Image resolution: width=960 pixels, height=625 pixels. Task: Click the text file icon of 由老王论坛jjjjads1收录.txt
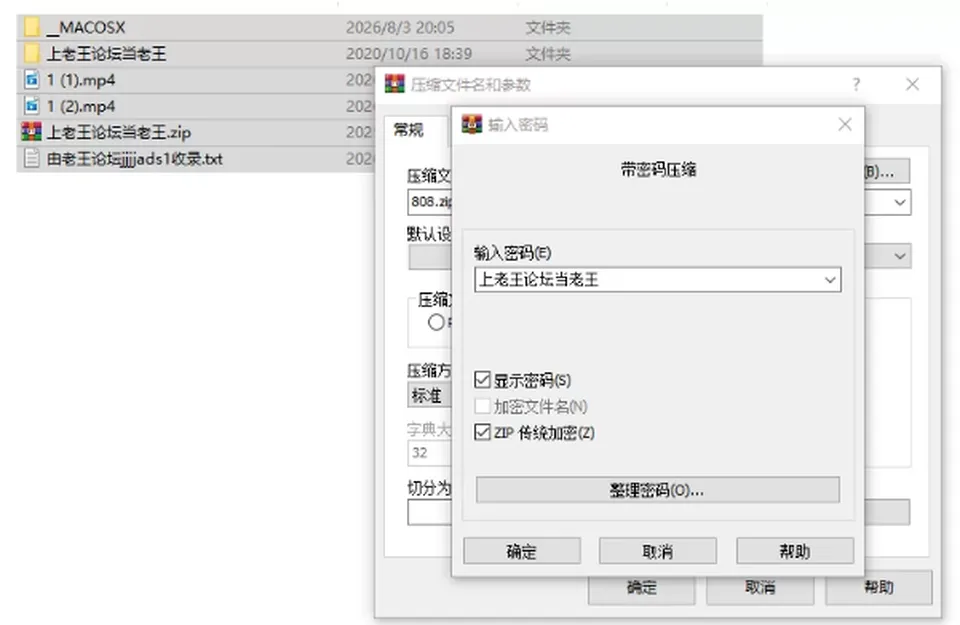32,159
